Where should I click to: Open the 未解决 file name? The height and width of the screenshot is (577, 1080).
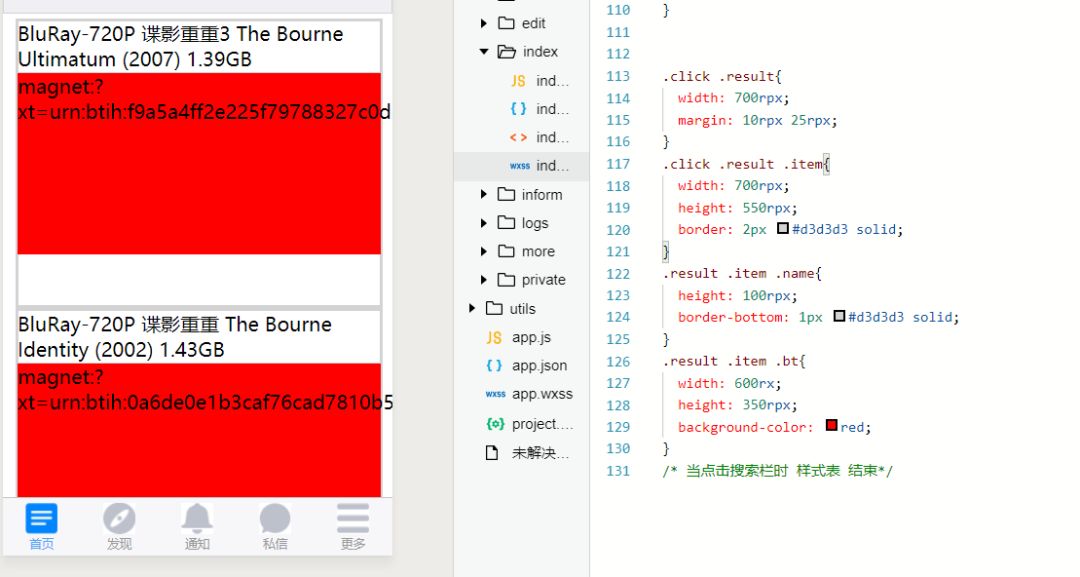pos(540,452)
